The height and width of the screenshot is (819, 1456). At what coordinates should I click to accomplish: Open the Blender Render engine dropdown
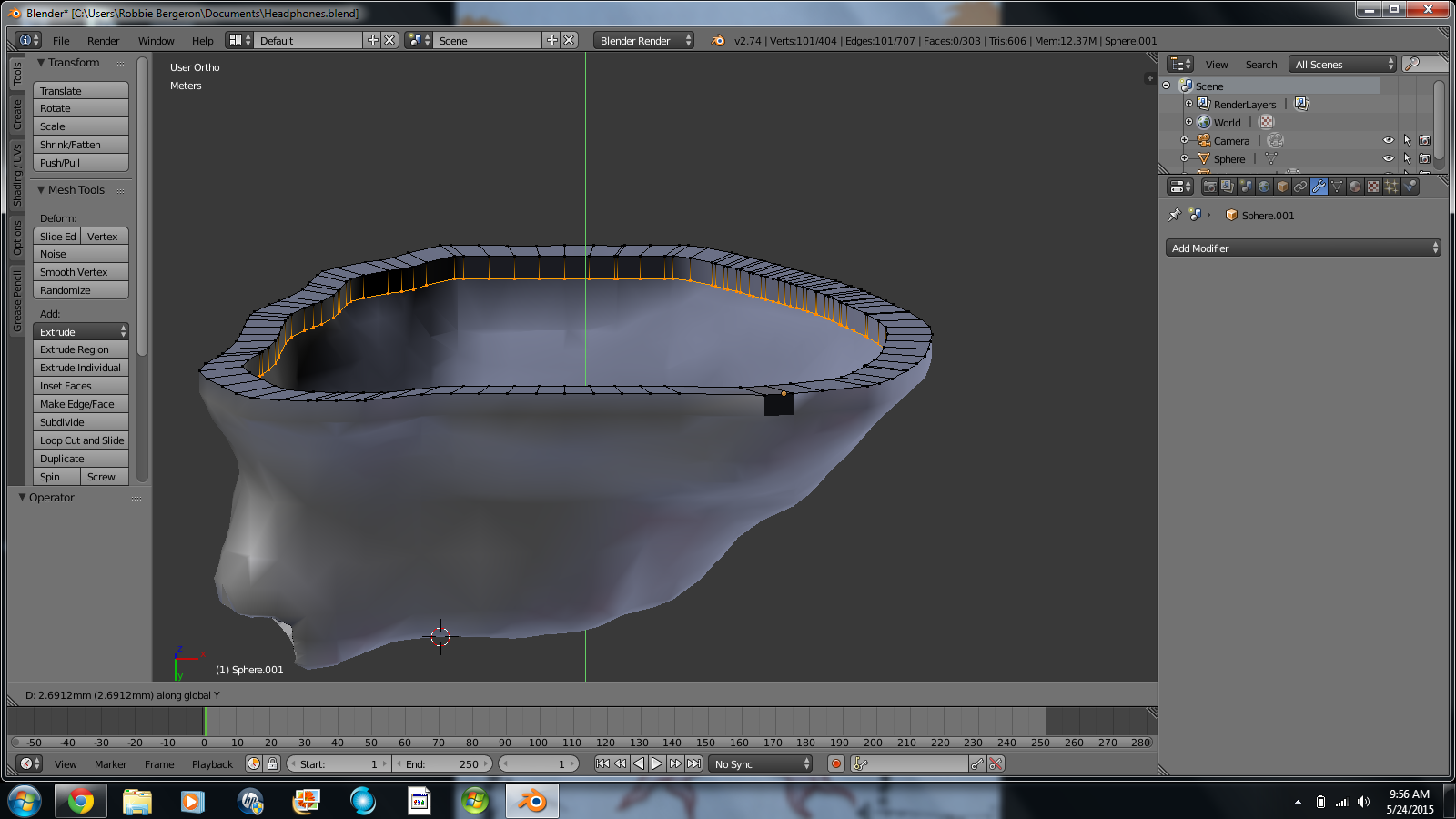643,40
